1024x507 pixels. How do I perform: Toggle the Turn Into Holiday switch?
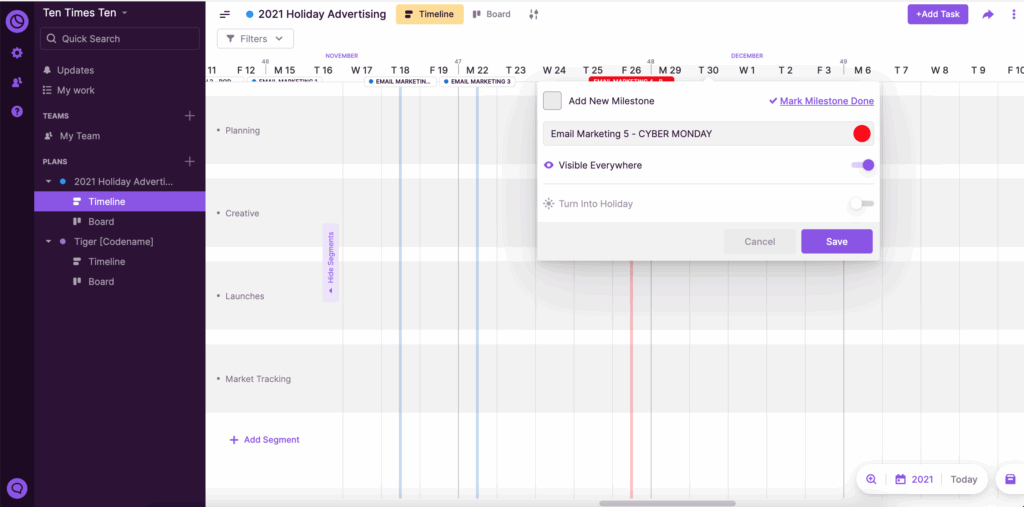pos(862,204)
